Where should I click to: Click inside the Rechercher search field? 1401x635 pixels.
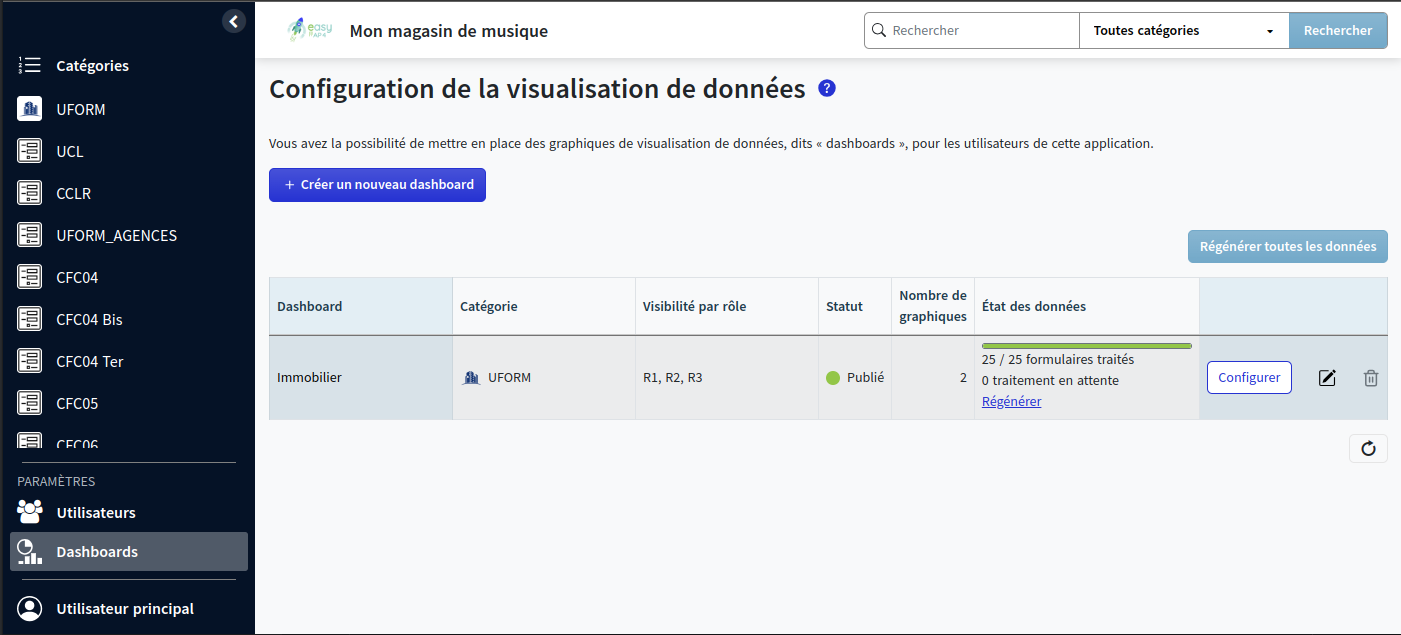(975, 30)
